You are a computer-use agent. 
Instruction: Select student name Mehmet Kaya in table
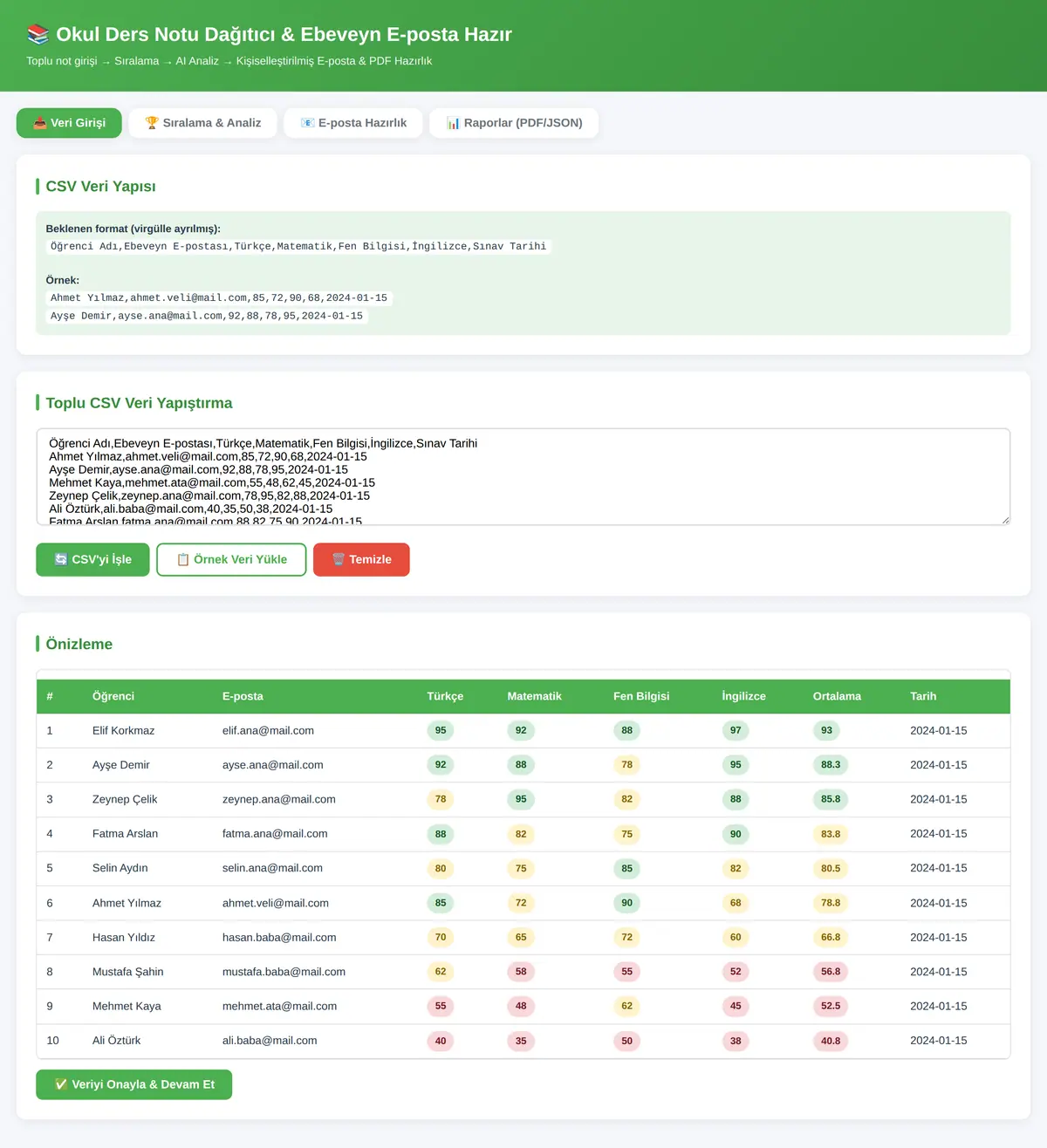[127, 1006]
